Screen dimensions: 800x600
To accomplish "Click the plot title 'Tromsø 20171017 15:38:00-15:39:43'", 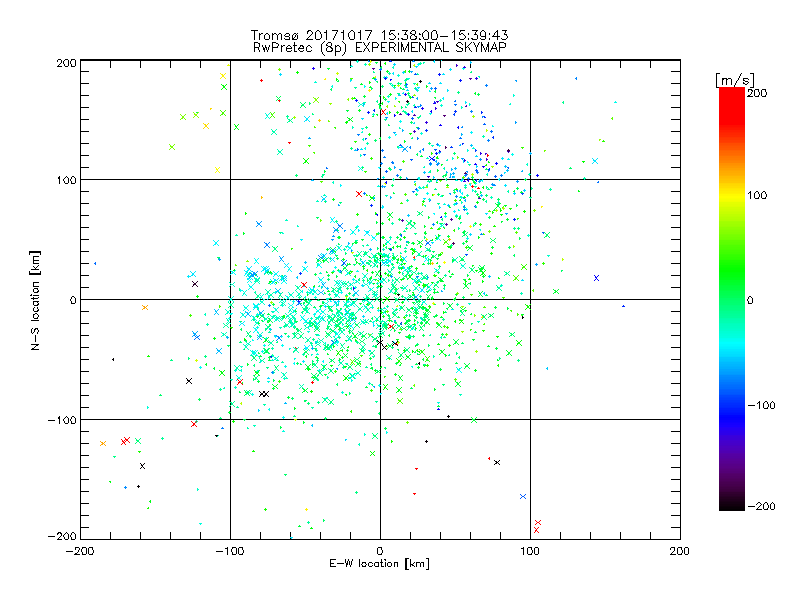I will [379, 35].
